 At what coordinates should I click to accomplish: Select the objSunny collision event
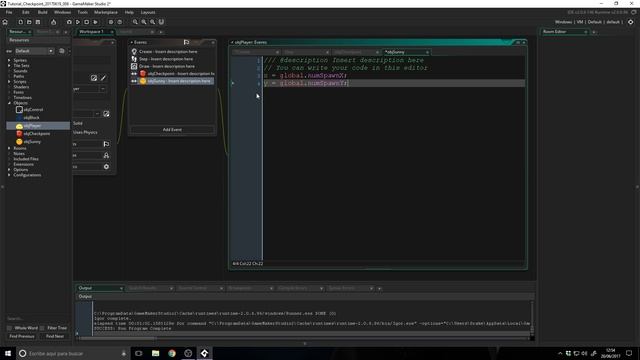[173, 81]
